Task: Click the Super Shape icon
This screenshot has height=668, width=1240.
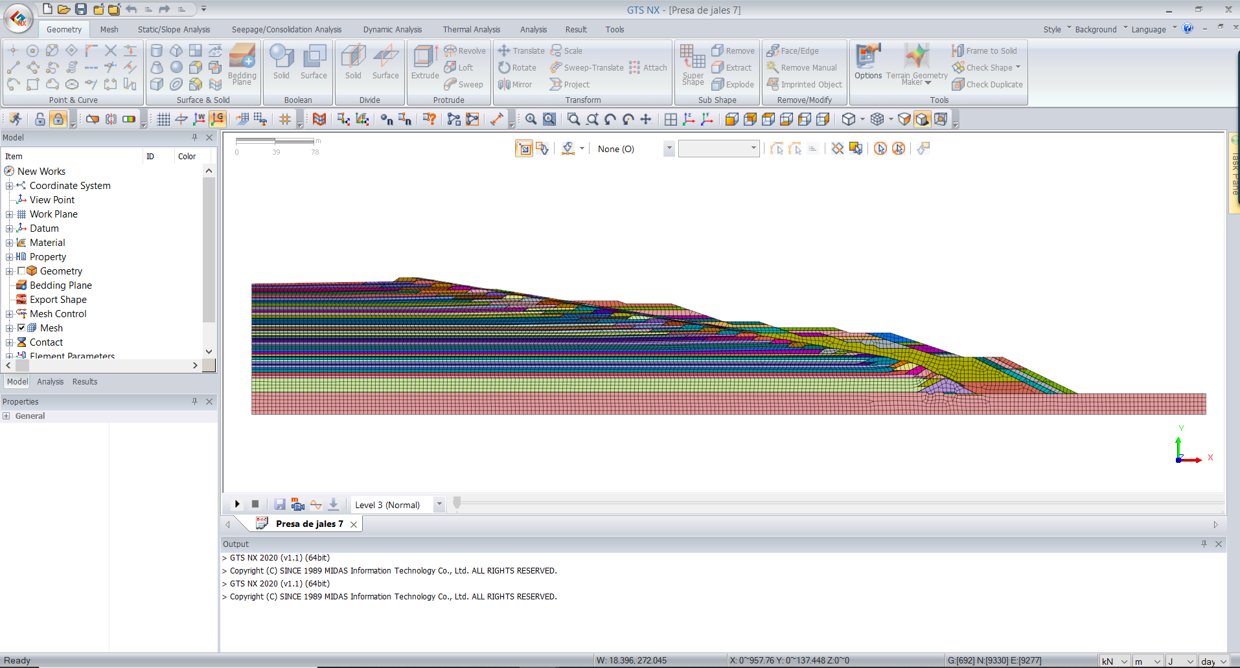Action: [693, 64]
